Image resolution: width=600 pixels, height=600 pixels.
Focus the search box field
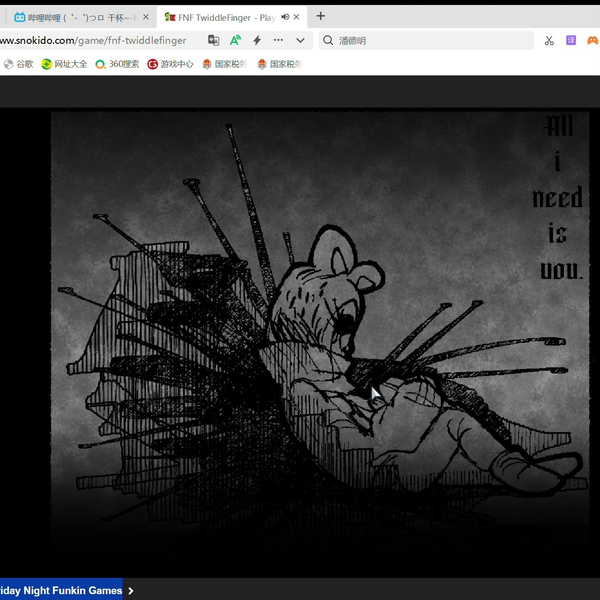[426, 41]
